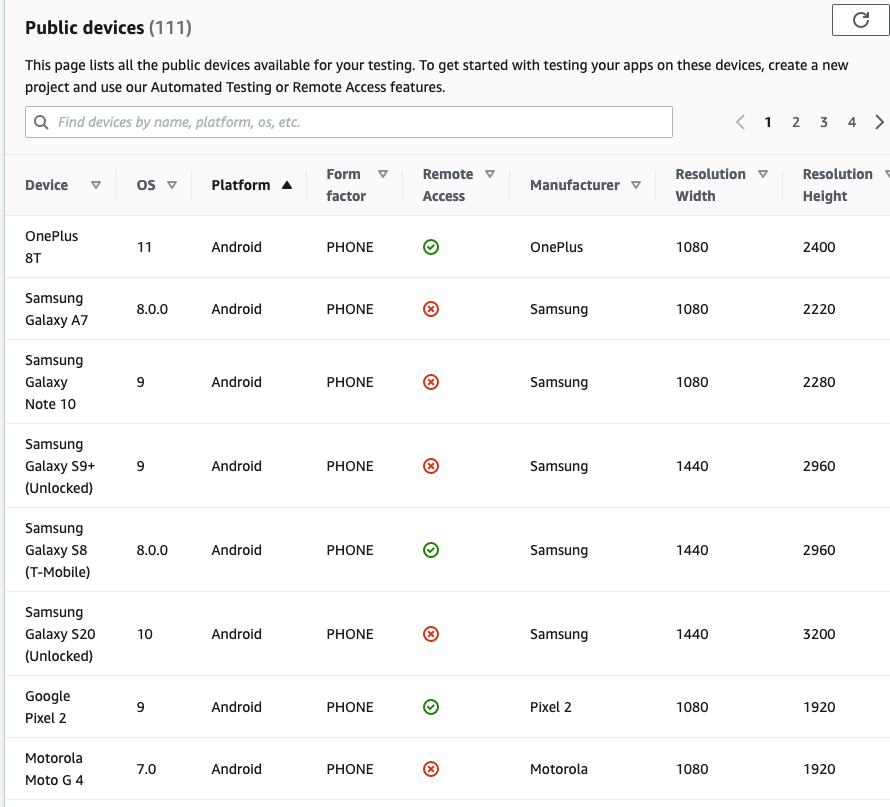Click Galaxy S20 remote access X icon
The height and width of the screenshot is (807, 890).
431,634
